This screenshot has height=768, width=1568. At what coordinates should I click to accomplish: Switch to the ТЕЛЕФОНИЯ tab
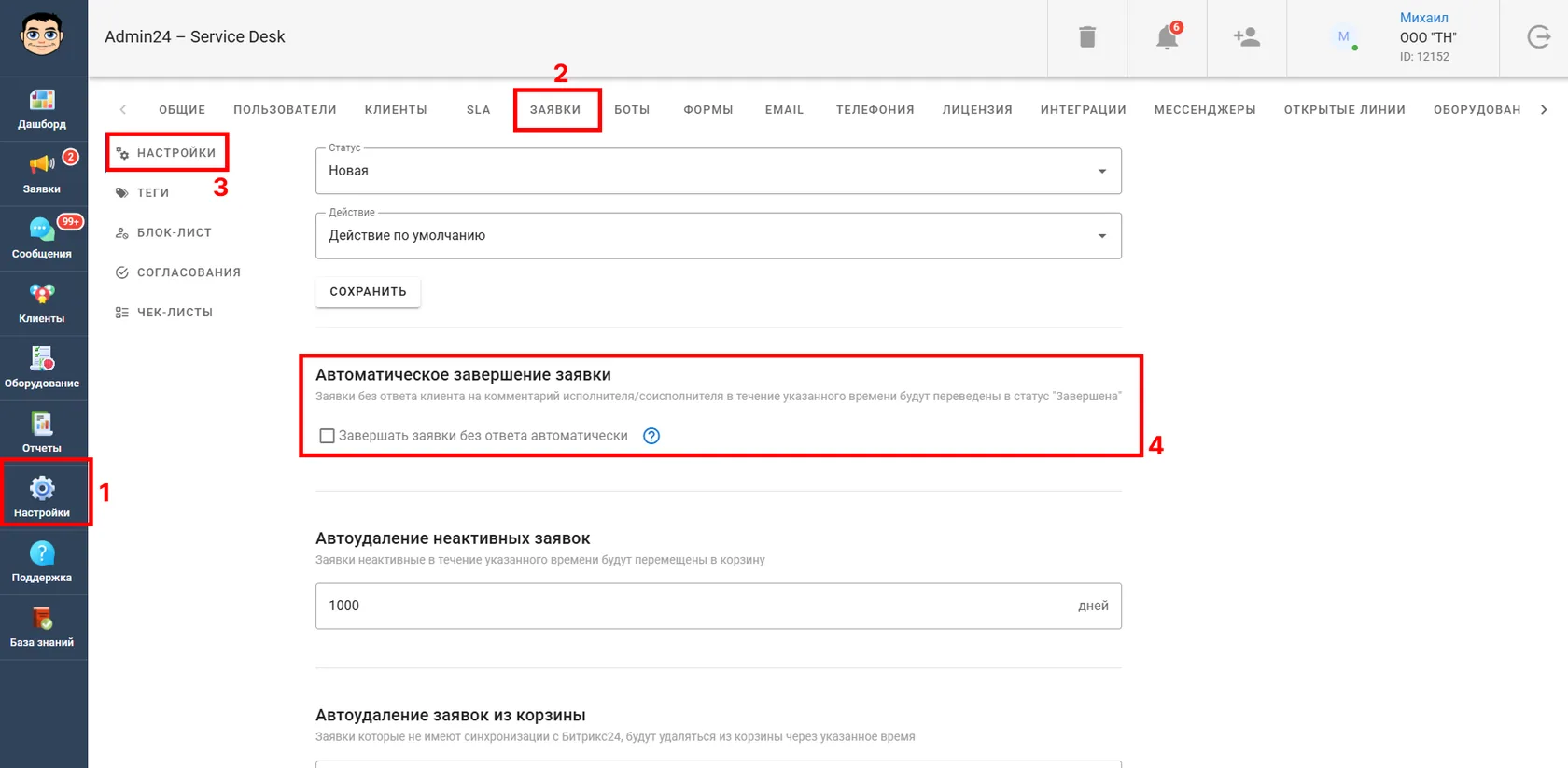(875, 110)
